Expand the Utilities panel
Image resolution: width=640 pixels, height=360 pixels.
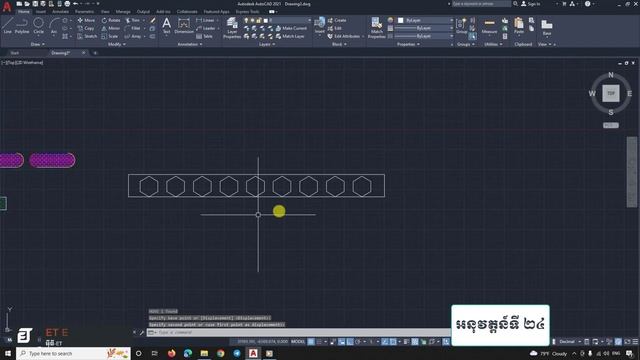(493, 44)
